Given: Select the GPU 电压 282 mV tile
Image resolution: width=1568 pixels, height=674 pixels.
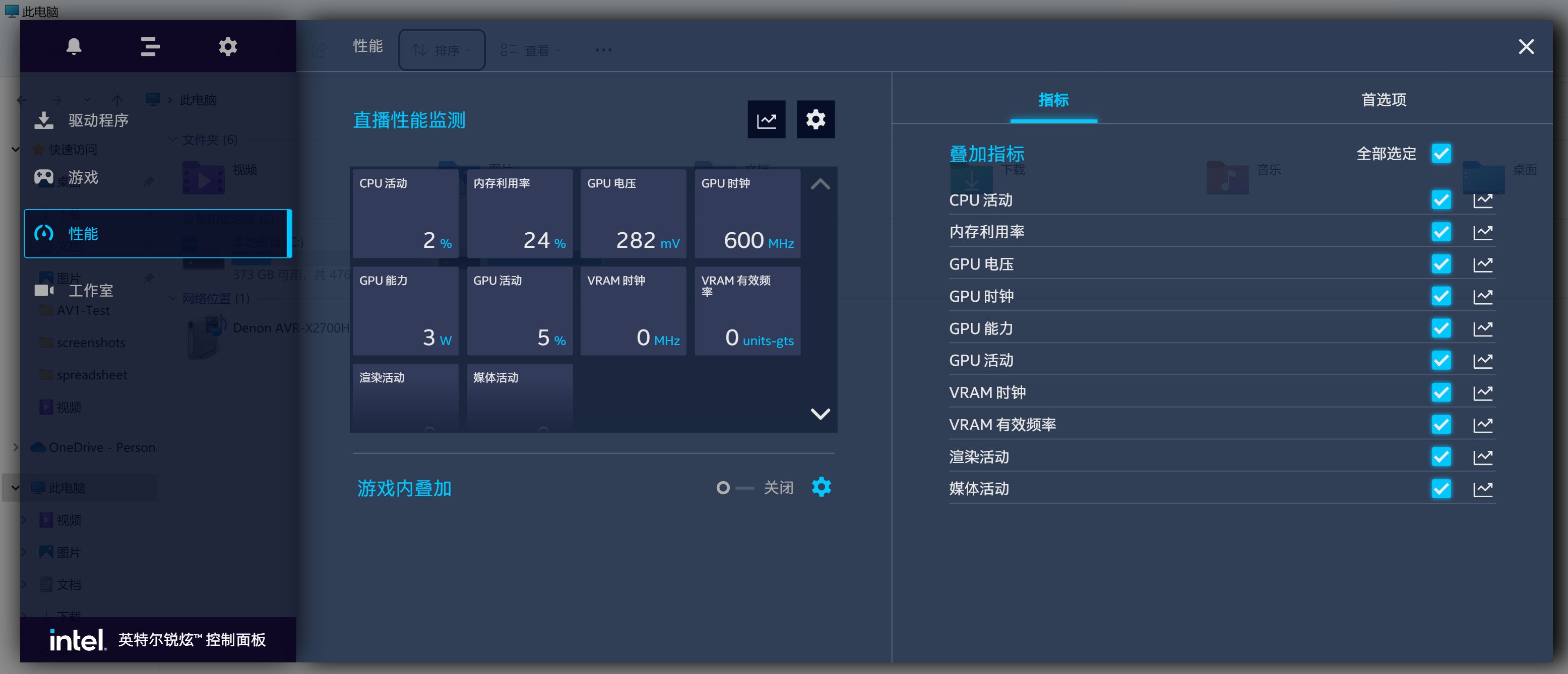Looking at the screenshot, I should coord(634,214).
